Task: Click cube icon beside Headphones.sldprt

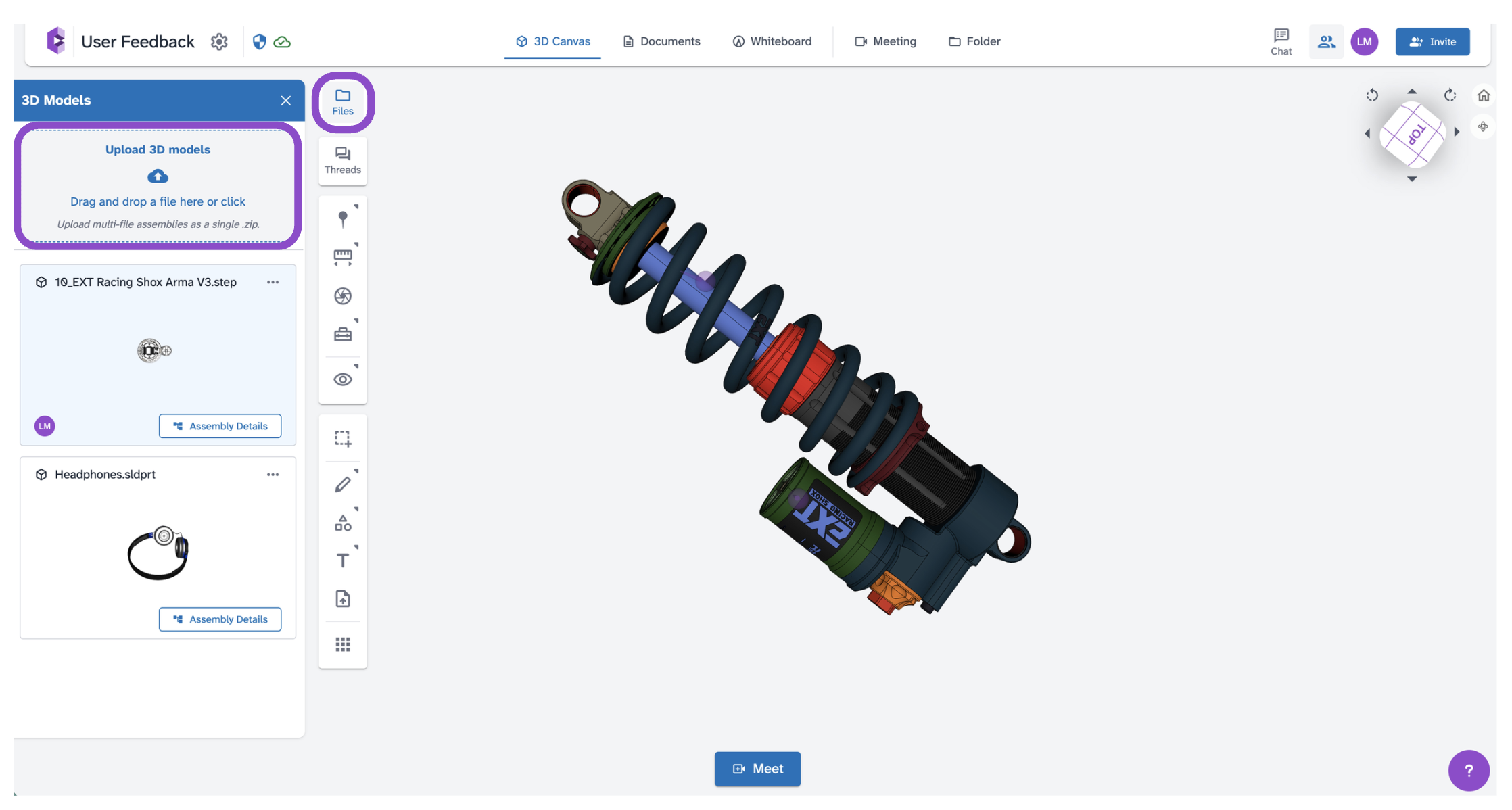Action: point(41,475)
